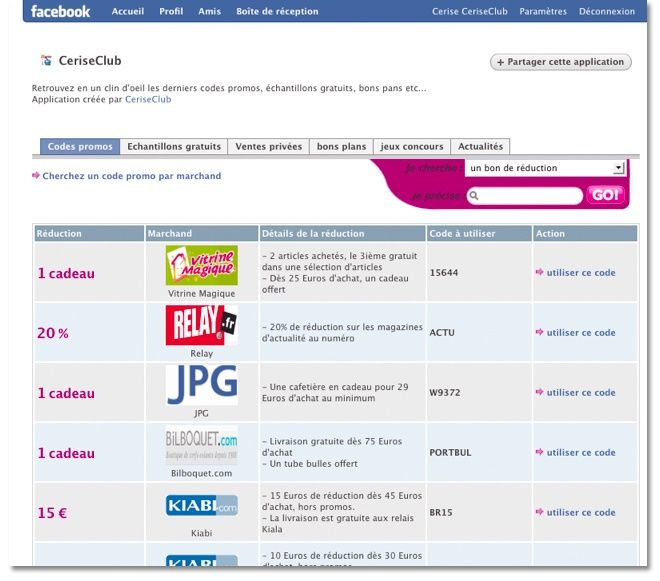The width and height of the screenshot is (660, 581).
Task: Click the arrow icon in the W9372 row
Action: pyautogui.click(x=540, y=392)
